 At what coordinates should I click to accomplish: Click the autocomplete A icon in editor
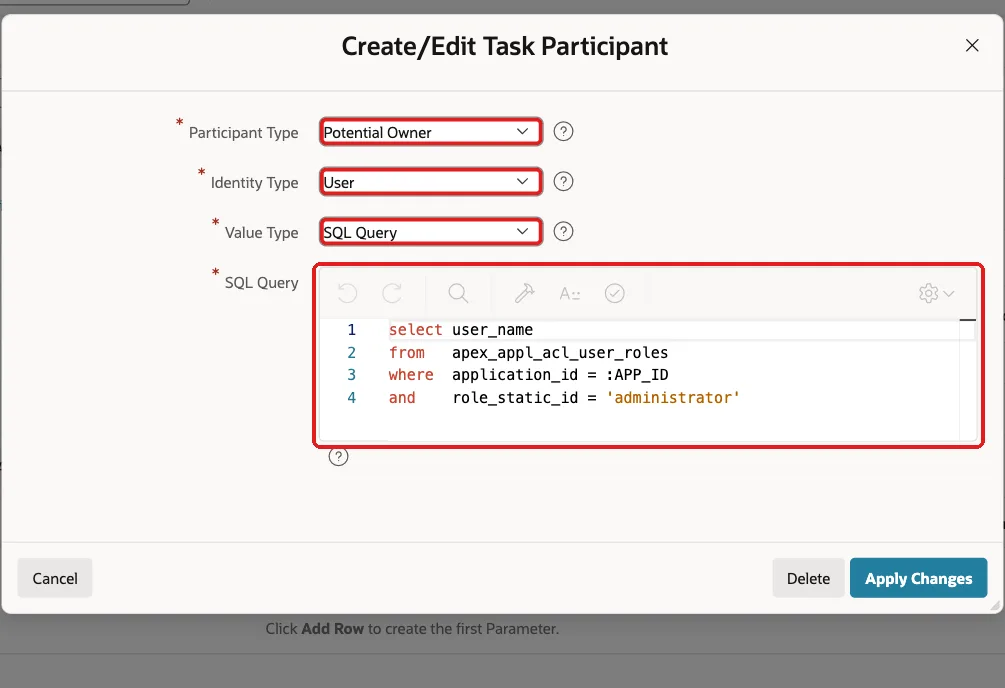pyautogui.click(x=569, y=294)
